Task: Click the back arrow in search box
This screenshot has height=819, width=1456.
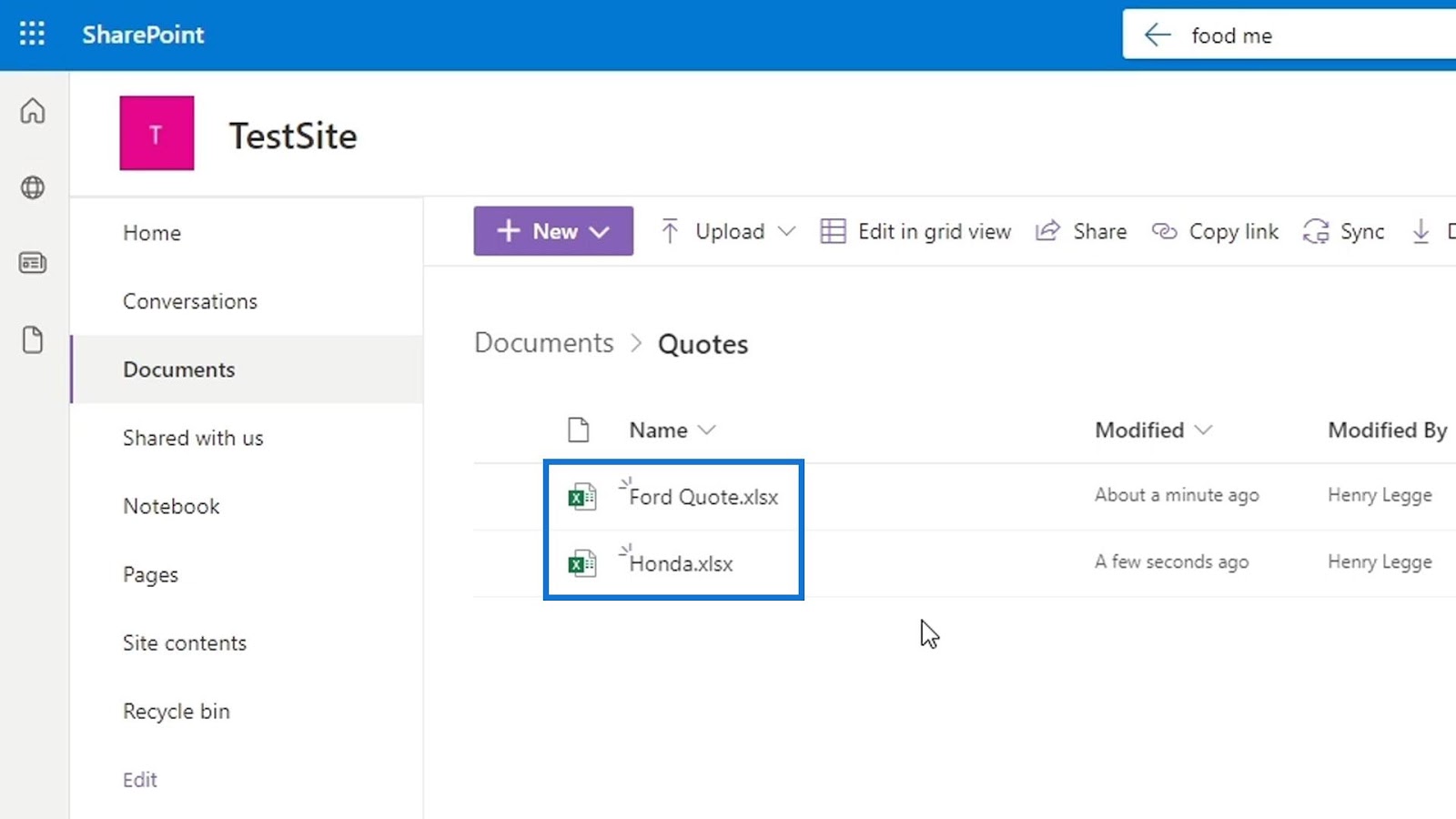Action: click(1157, 35)
